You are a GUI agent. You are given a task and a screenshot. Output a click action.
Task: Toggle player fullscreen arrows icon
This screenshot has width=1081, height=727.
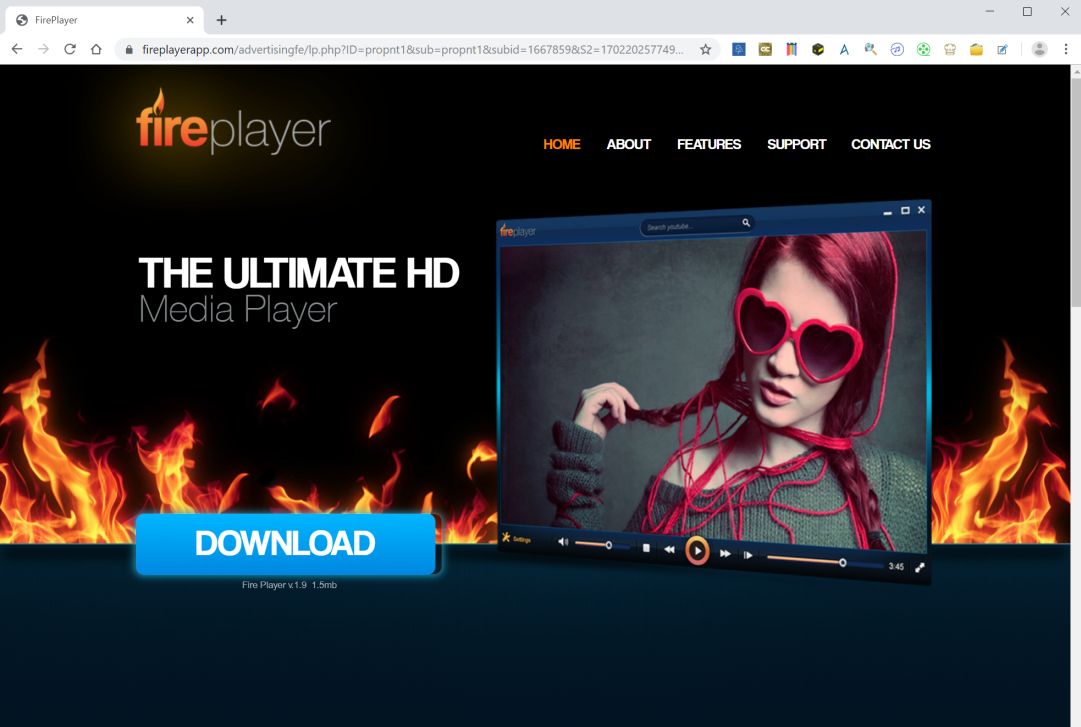(x=920, y=568)
